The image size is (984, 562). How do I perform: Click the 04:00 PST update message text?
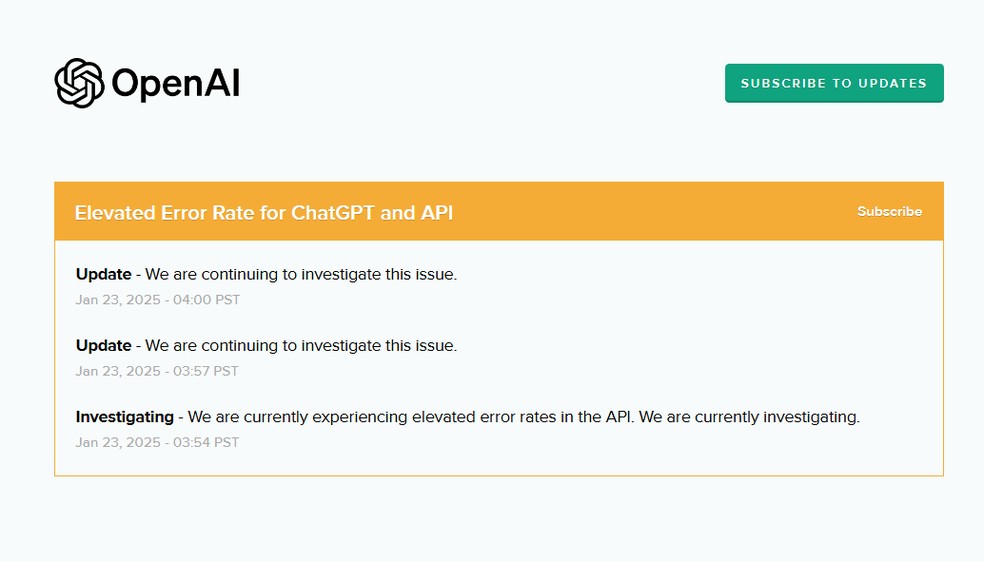tap(301, 274)
